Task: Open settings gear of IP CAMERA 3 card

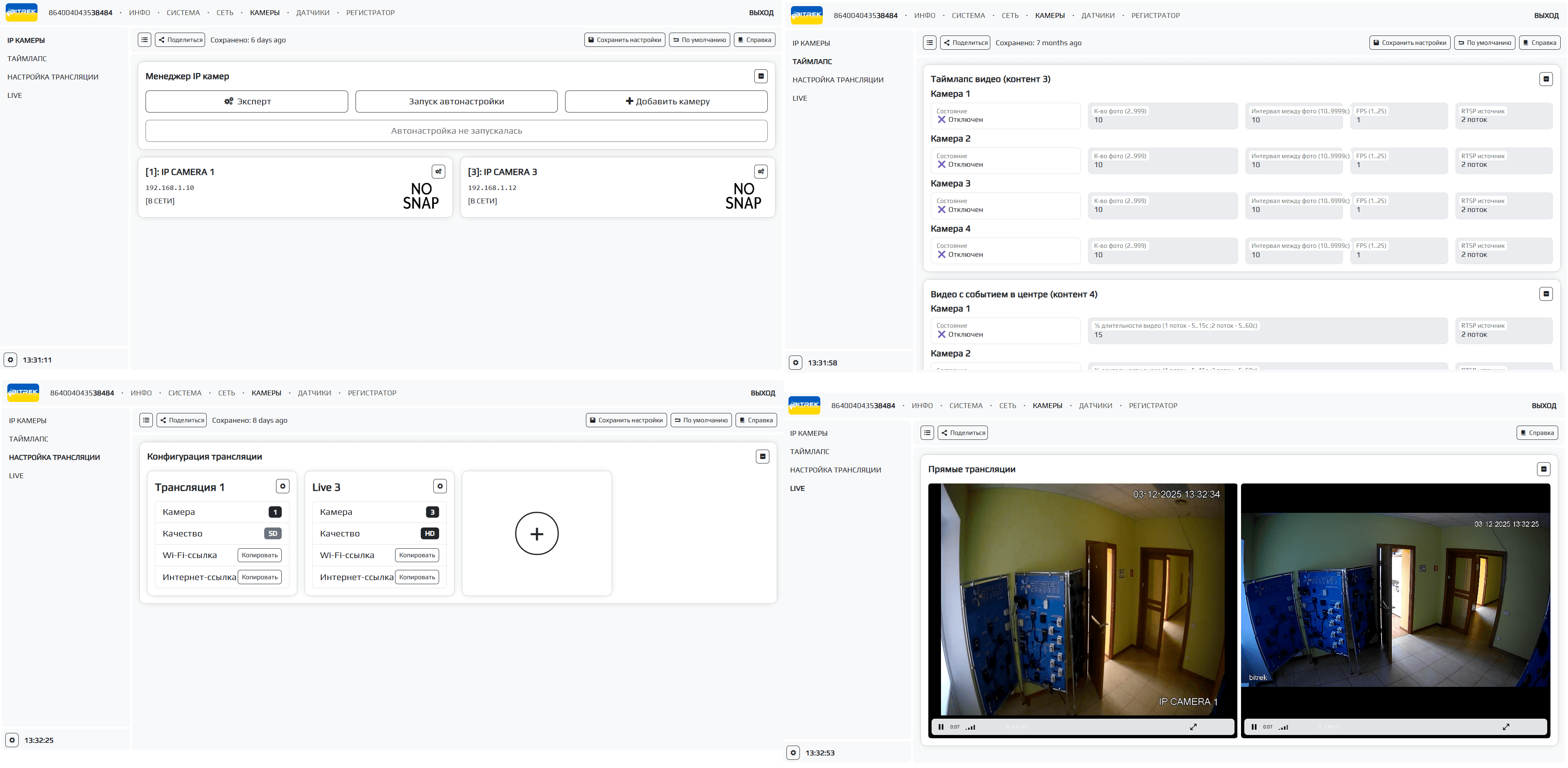Action: pyautogui.click(x=760, y=172)
